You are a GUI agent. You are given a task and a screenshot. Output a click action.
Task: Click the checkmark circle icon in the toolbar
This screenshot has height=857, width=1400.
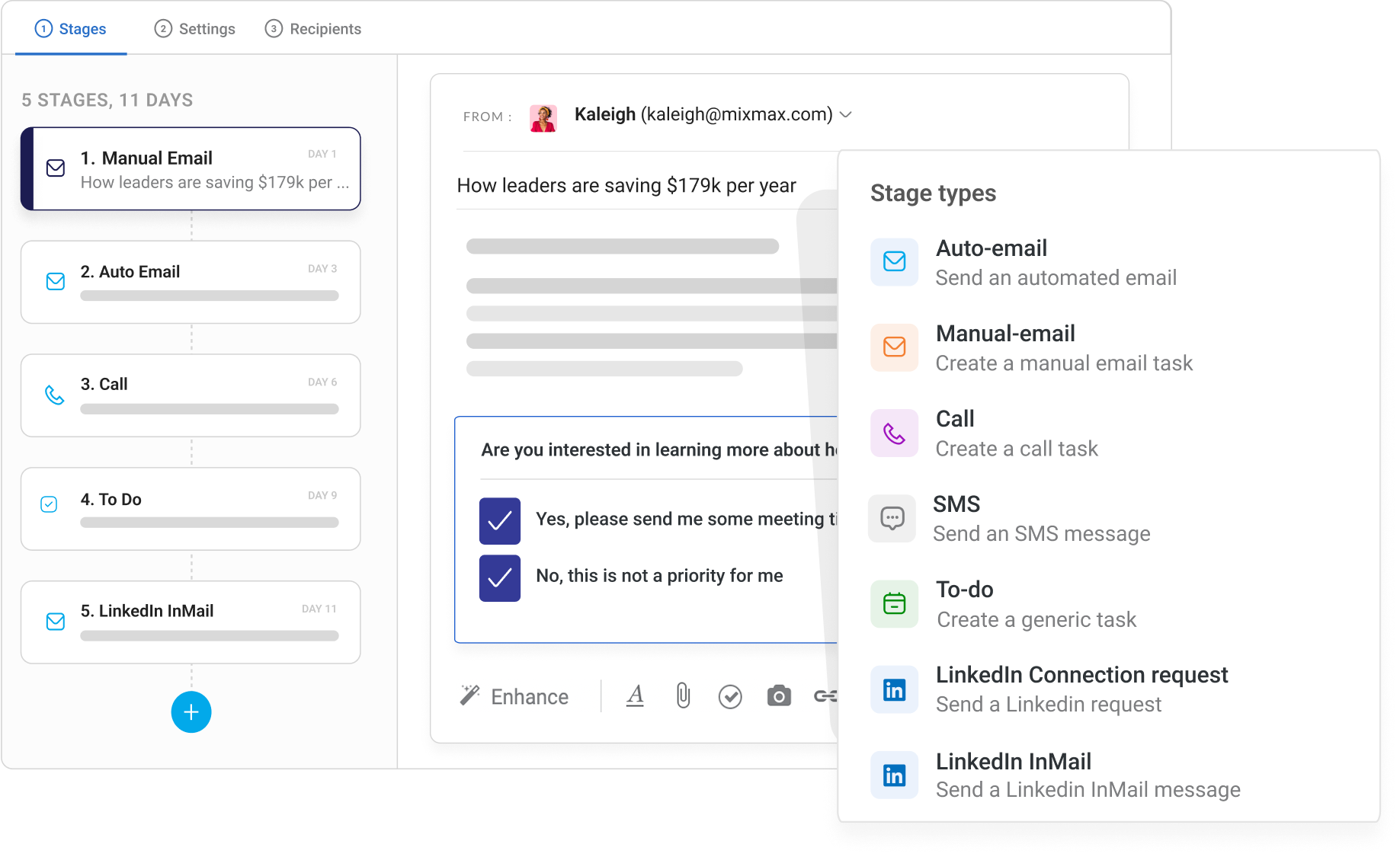[x=730, y=696]
